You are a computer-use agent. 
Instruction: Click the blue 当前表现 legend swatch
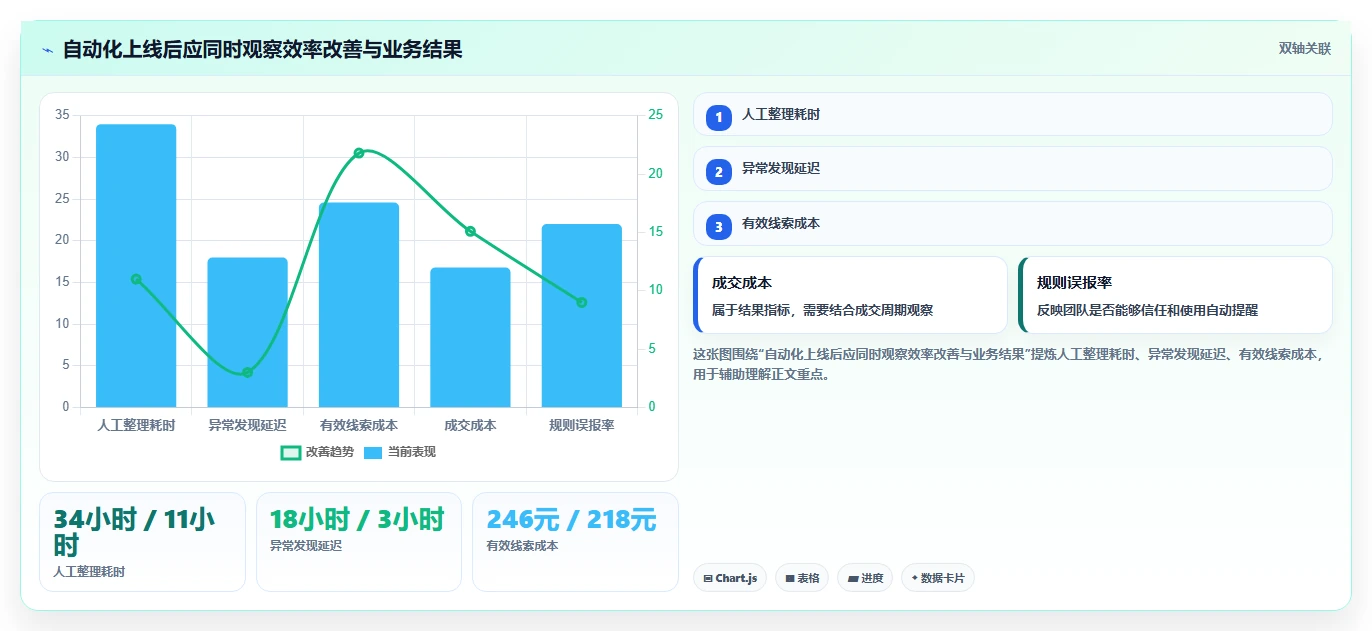pos(373,453)
